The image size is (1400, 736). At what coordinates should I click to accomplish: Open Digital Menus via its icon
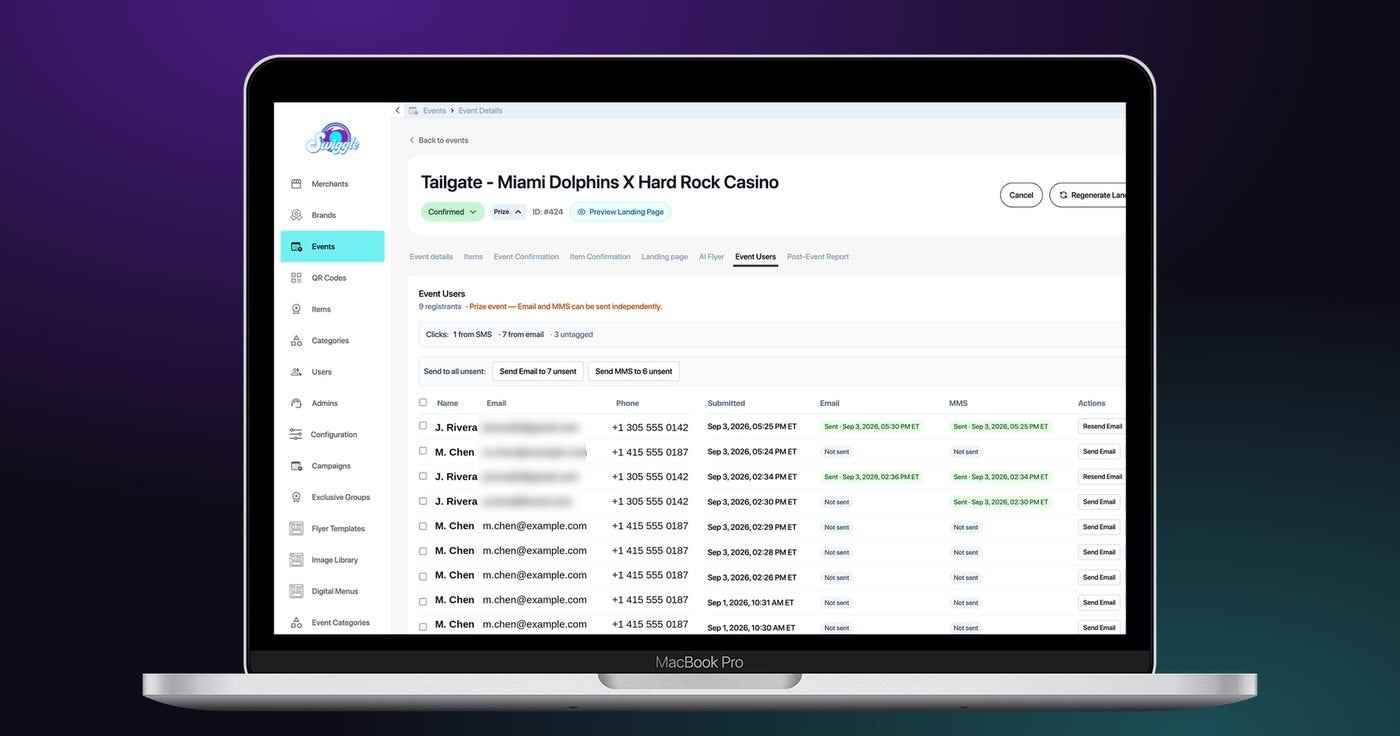click(296, 591)
